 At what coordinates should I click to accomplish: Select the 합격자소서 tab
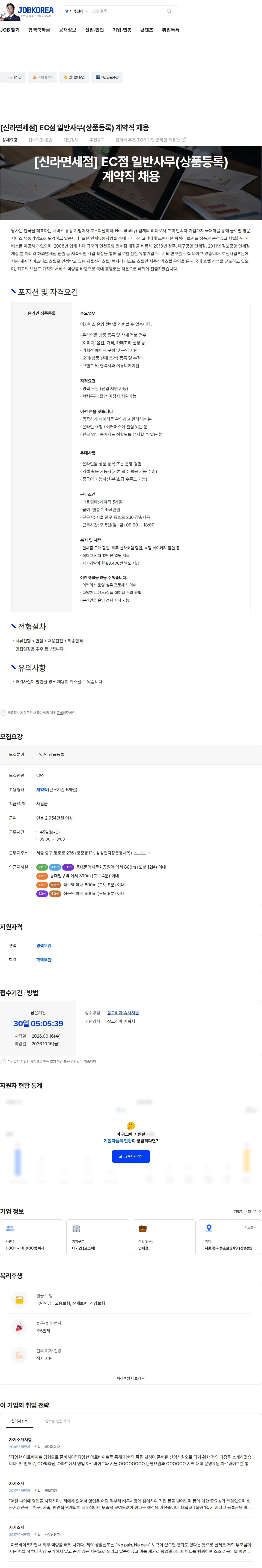coord(19,1421)
